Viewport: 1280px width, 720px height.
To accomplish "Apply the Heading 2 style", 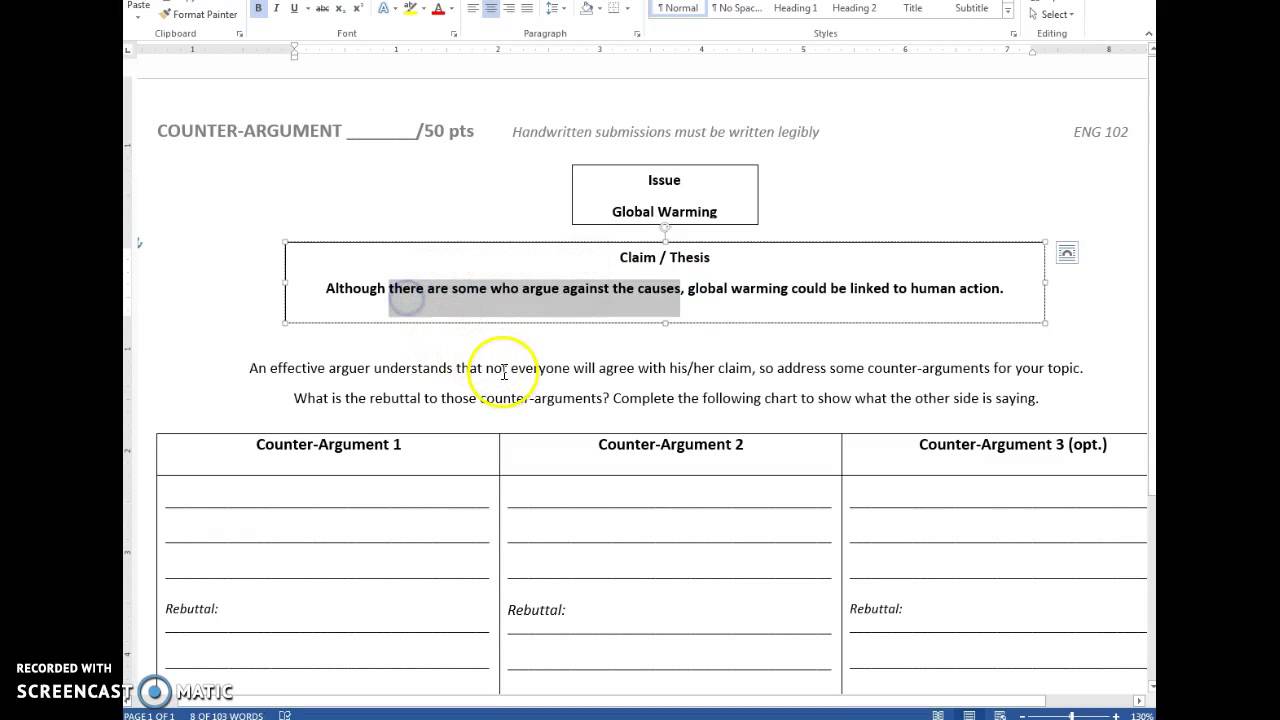I will (854, 8).
